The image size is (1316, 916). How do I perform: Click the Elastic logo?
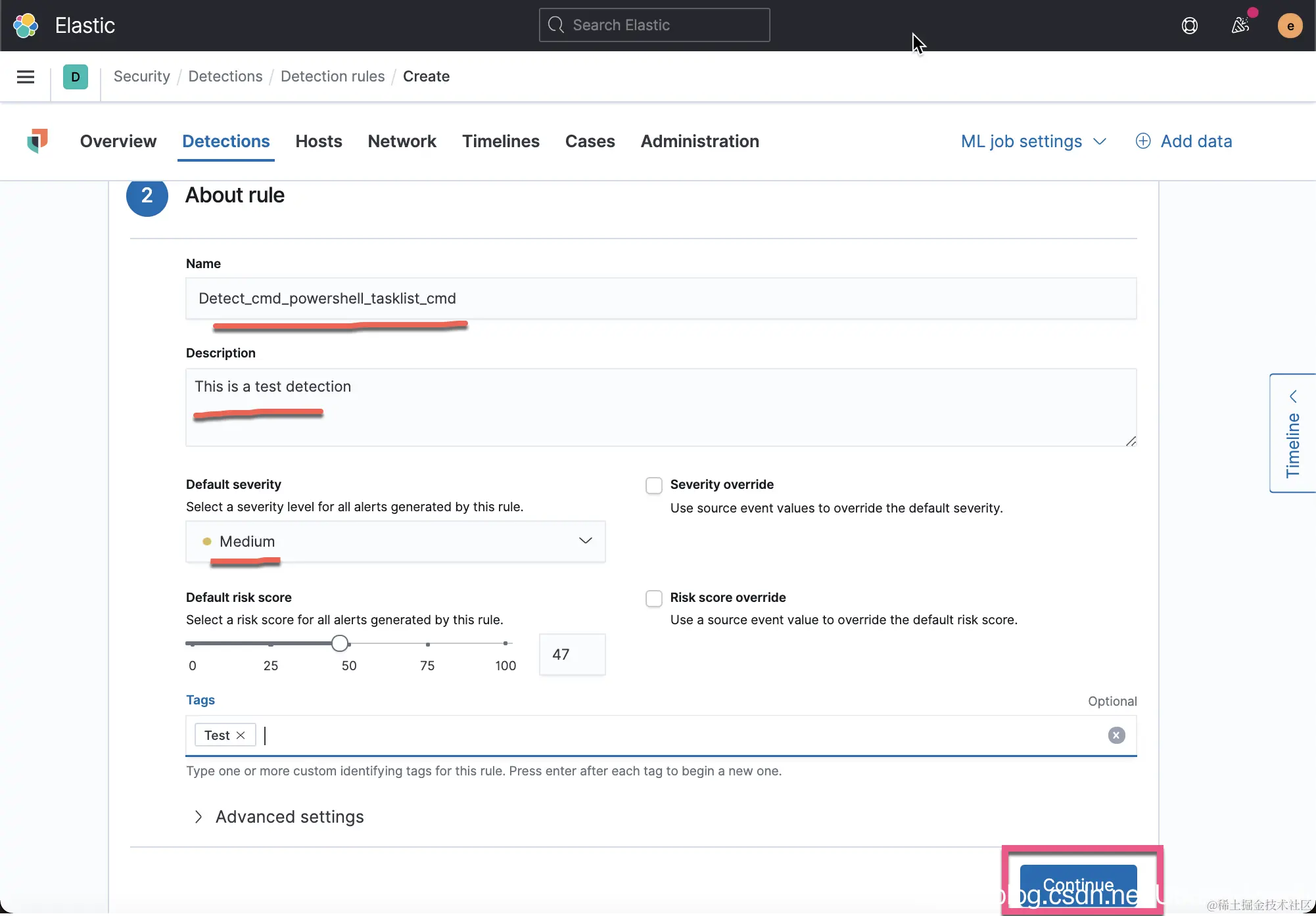tap(25, 25)
